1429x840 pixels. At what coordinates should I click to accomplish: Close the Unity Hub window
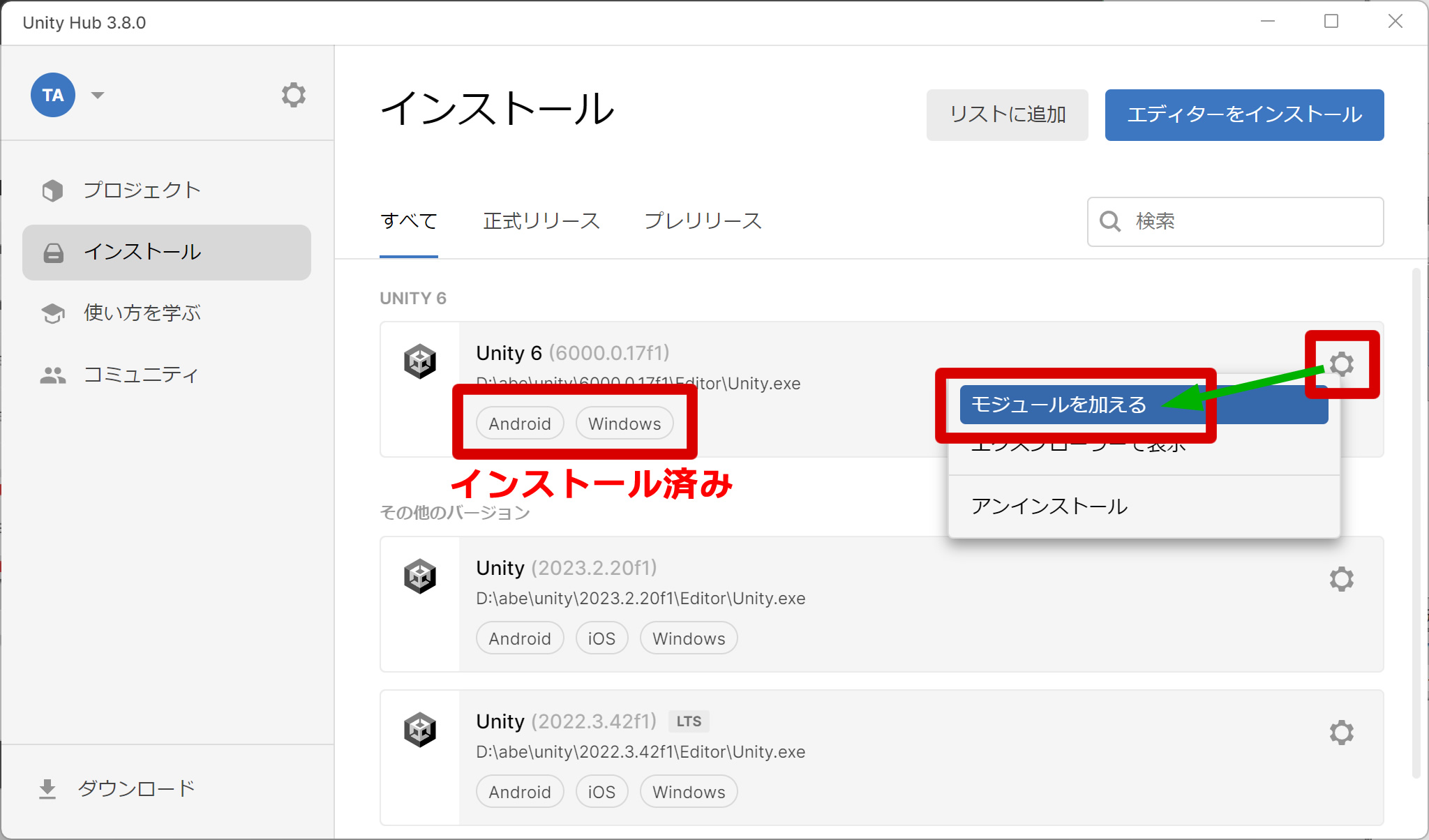point(1395,22)
